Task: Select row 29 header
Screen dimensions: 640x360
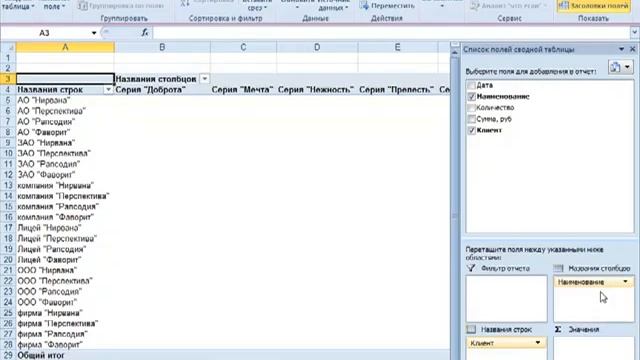Action: [x=8, y=356]
